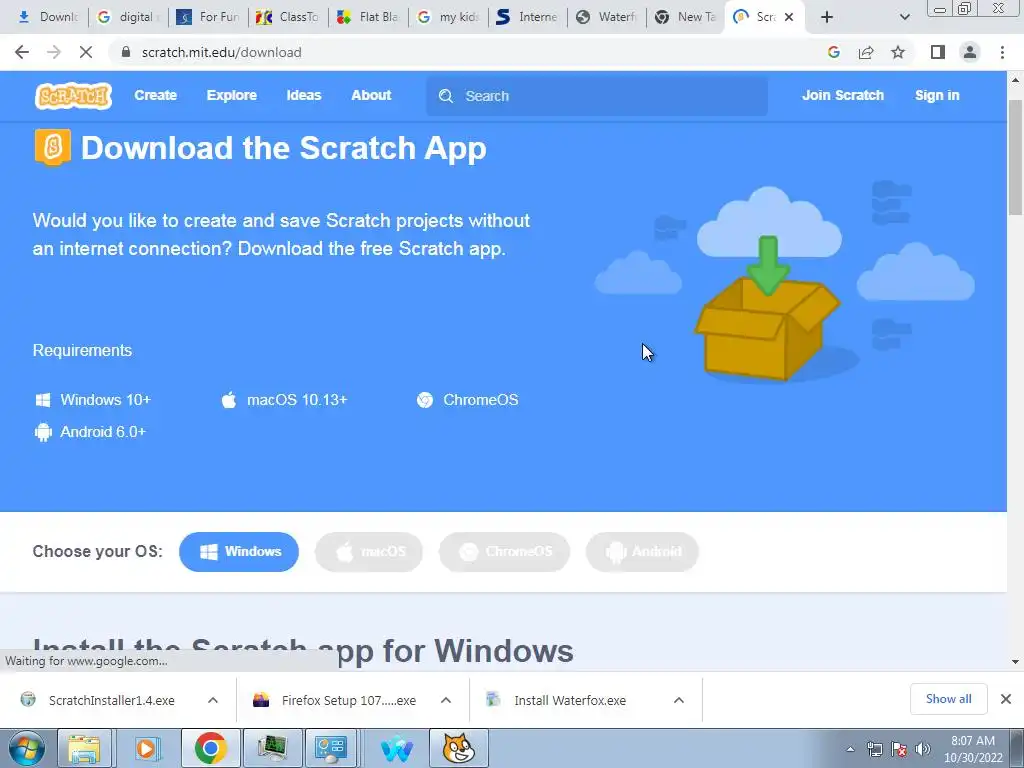1024x768 pixels.
Task: Close the downloads bar
Action: pyautogui.click(x=1006, y=699)
